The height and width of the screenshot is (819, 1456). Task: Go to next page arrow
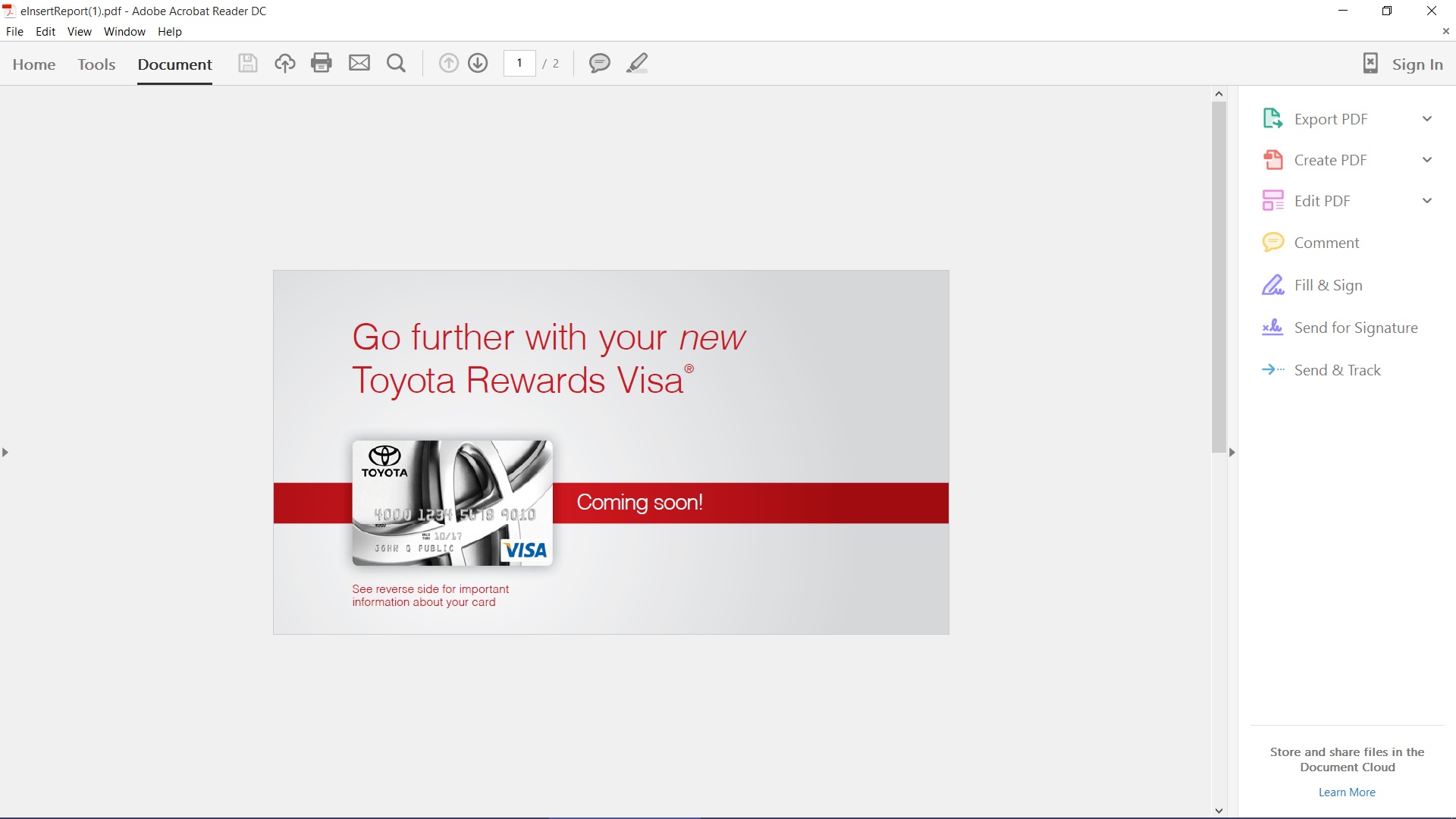point(478,63)
